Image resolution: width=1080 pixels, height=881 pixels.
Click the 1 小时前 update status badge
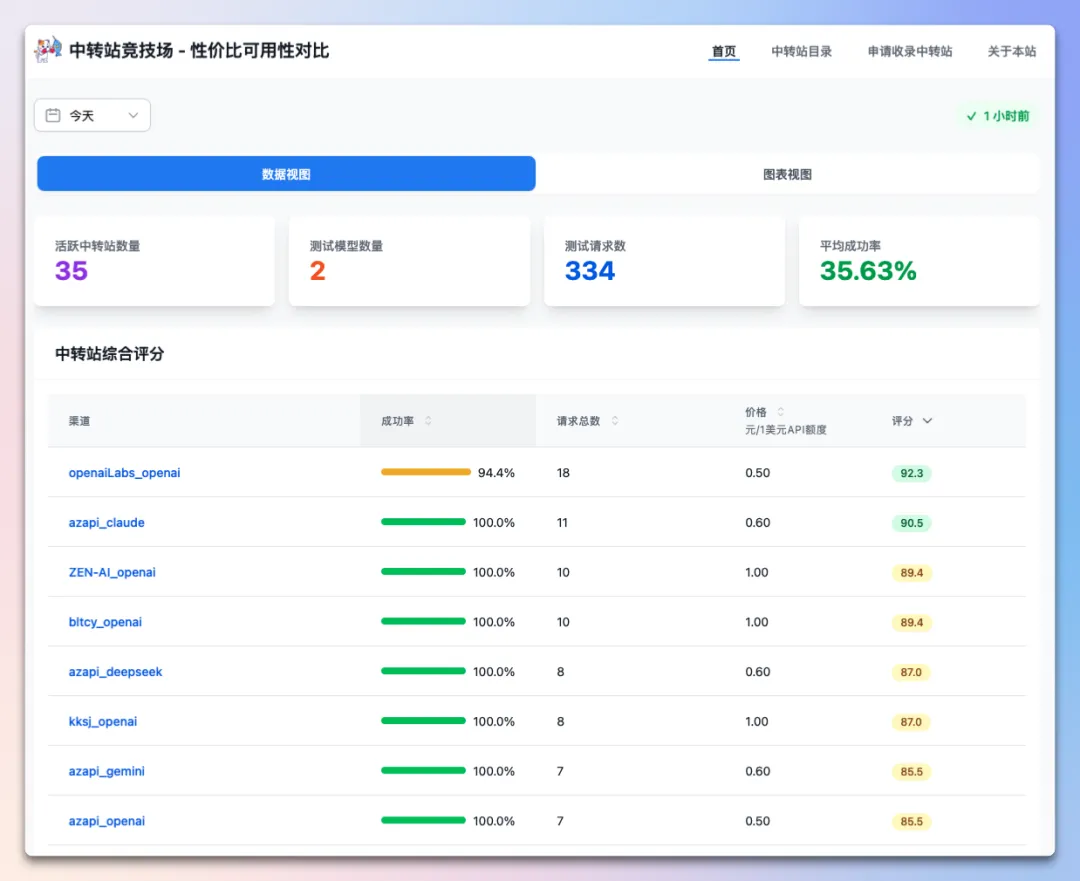click(x=997, y=116)
